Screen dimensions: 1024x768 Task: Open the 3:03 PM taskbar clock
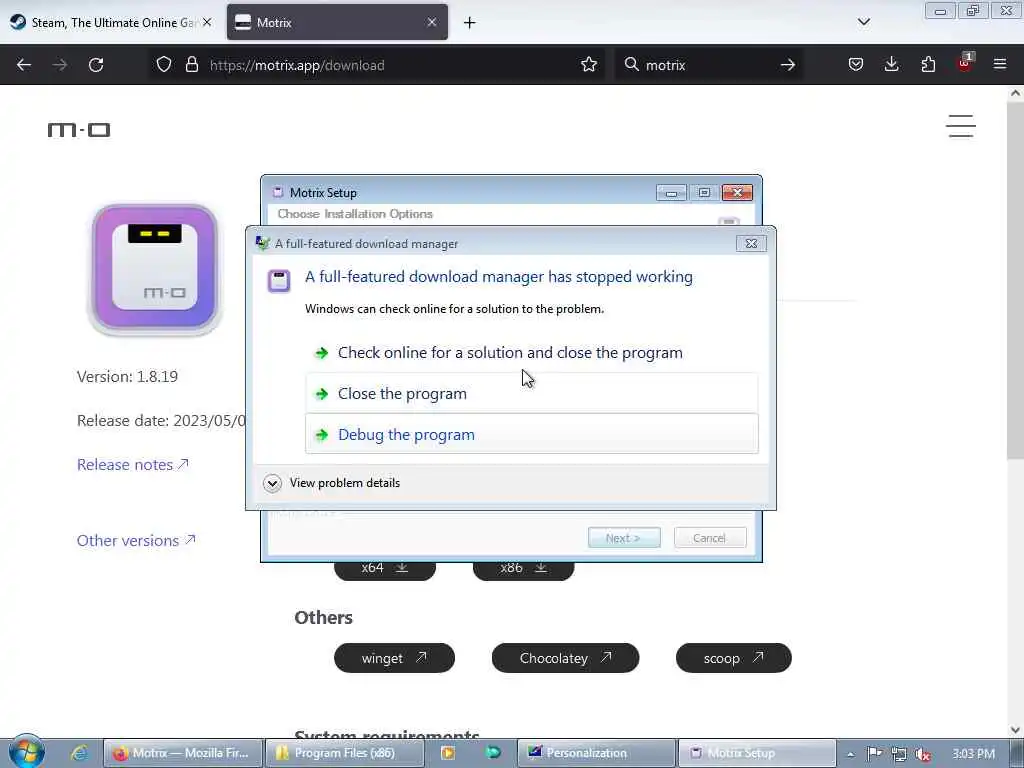click(973, 754)
